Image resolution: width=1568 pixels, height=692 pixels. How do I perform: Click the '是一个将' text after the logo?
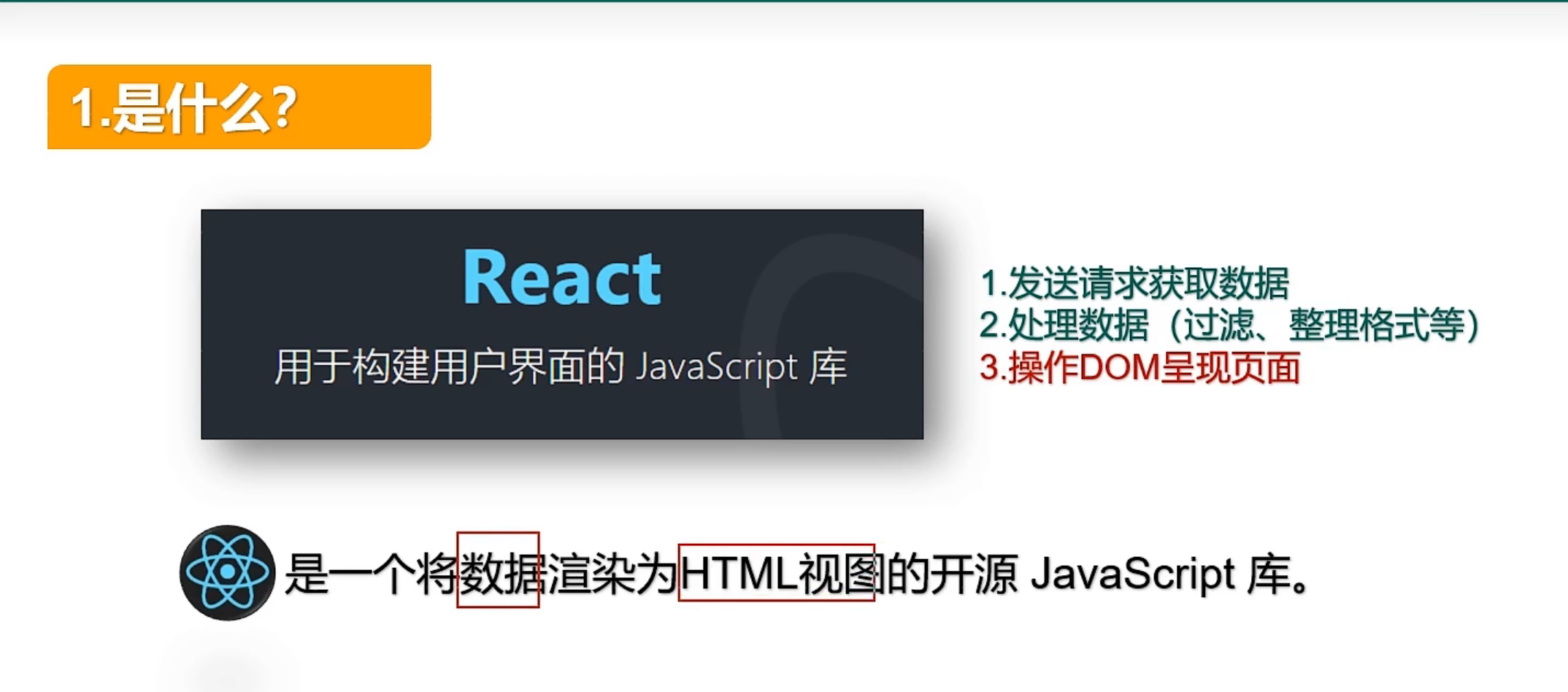click(x=371, y=574)
